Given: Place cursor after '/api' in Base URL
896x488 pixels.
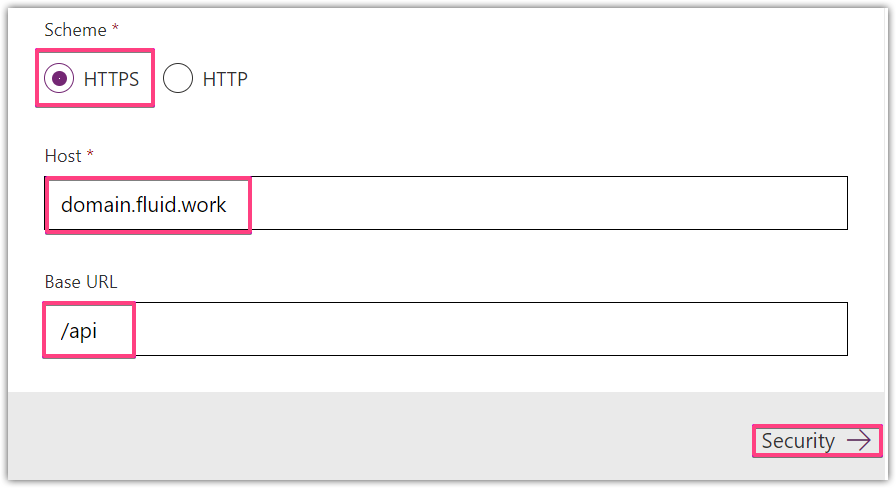Looking at the screenshot, I should (99, 331).
